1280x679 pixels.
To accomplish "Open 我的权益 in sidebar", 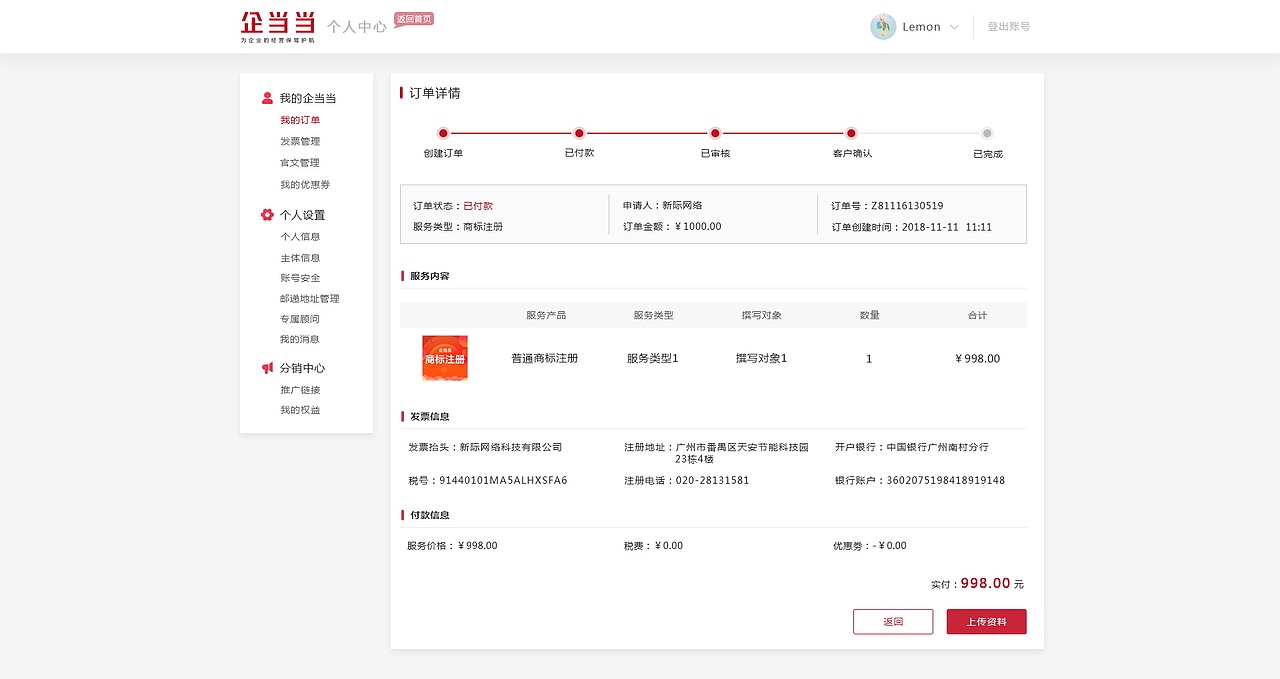I will [x=300, y=410].
